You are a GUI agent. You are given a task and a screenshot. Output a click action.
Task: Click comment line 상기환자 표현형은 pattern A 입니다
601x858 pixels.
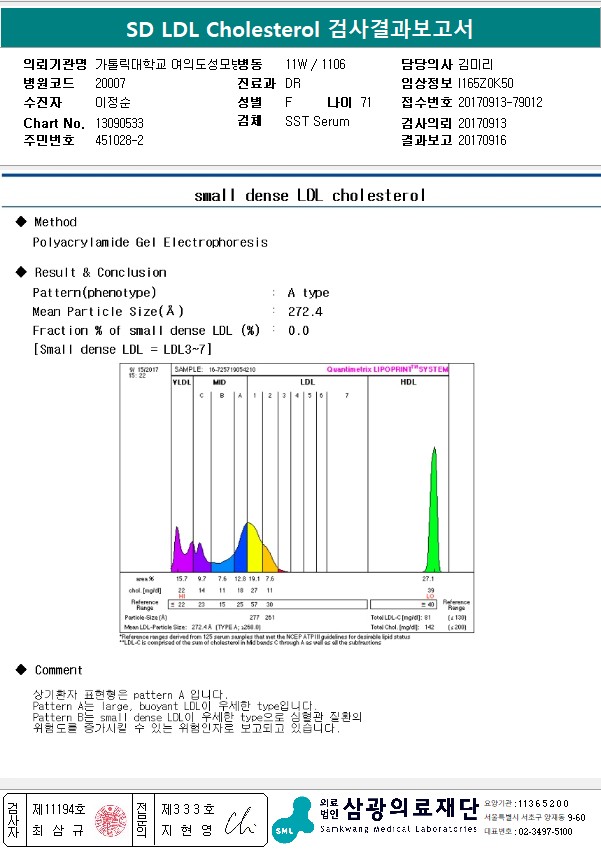tap(130, 695)
